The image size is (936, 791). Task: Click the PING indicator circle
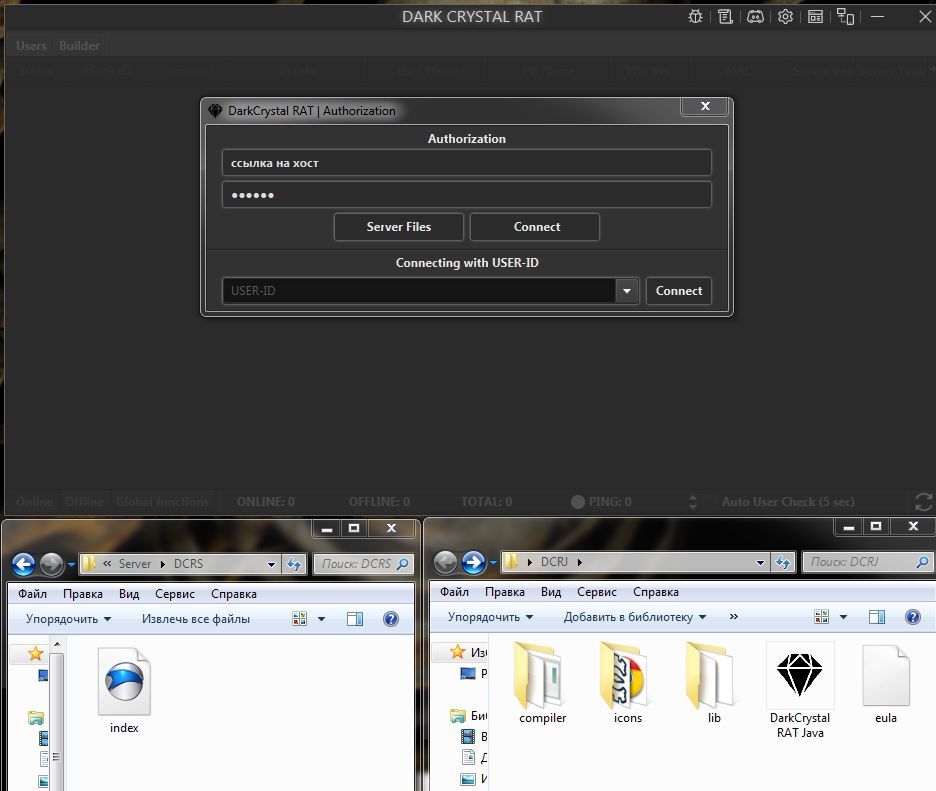point(578,501)
